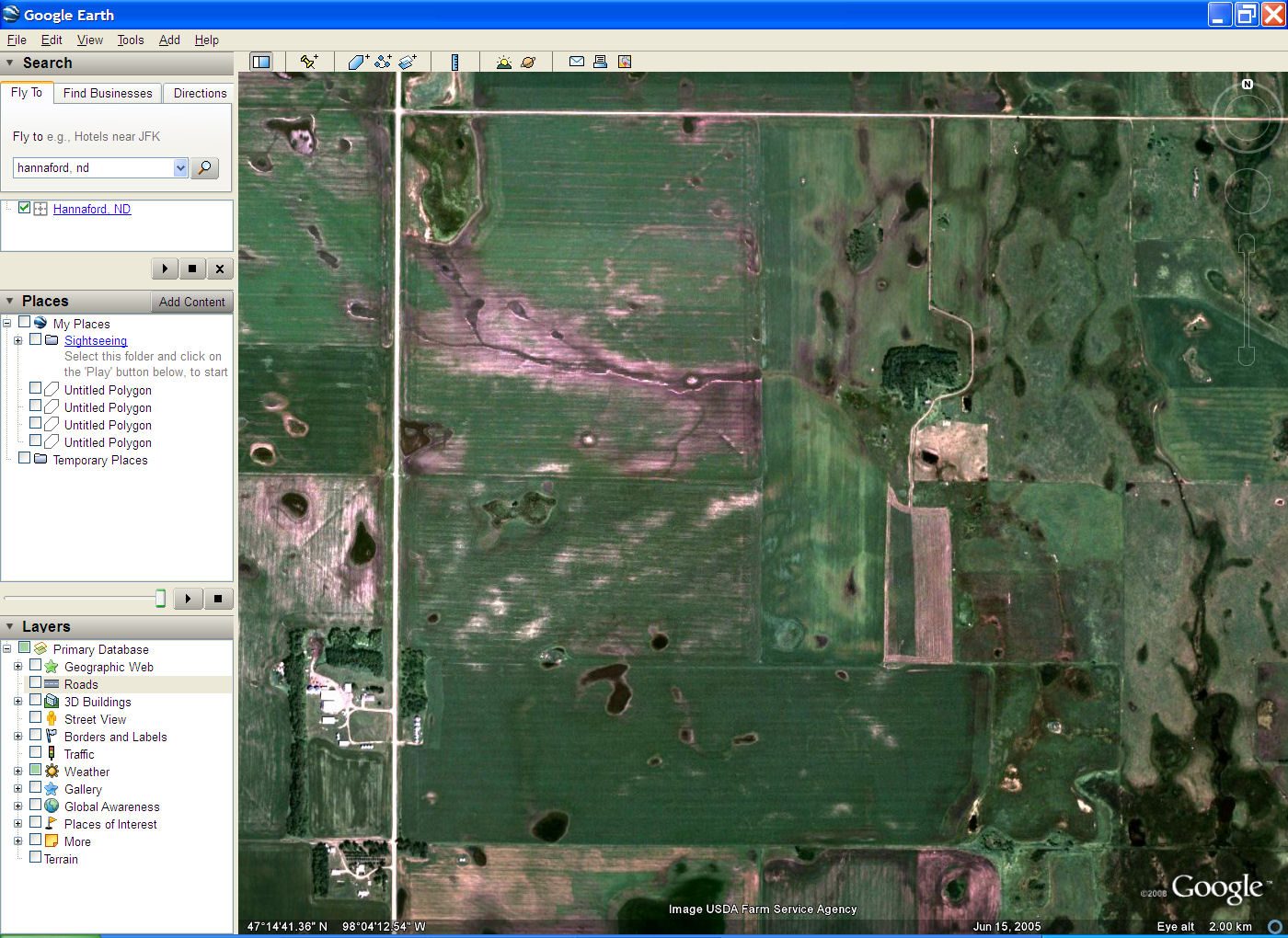Viewport: 1288px width, 938px height.
Task: Stop the search results tour
Action: [192, 269]
